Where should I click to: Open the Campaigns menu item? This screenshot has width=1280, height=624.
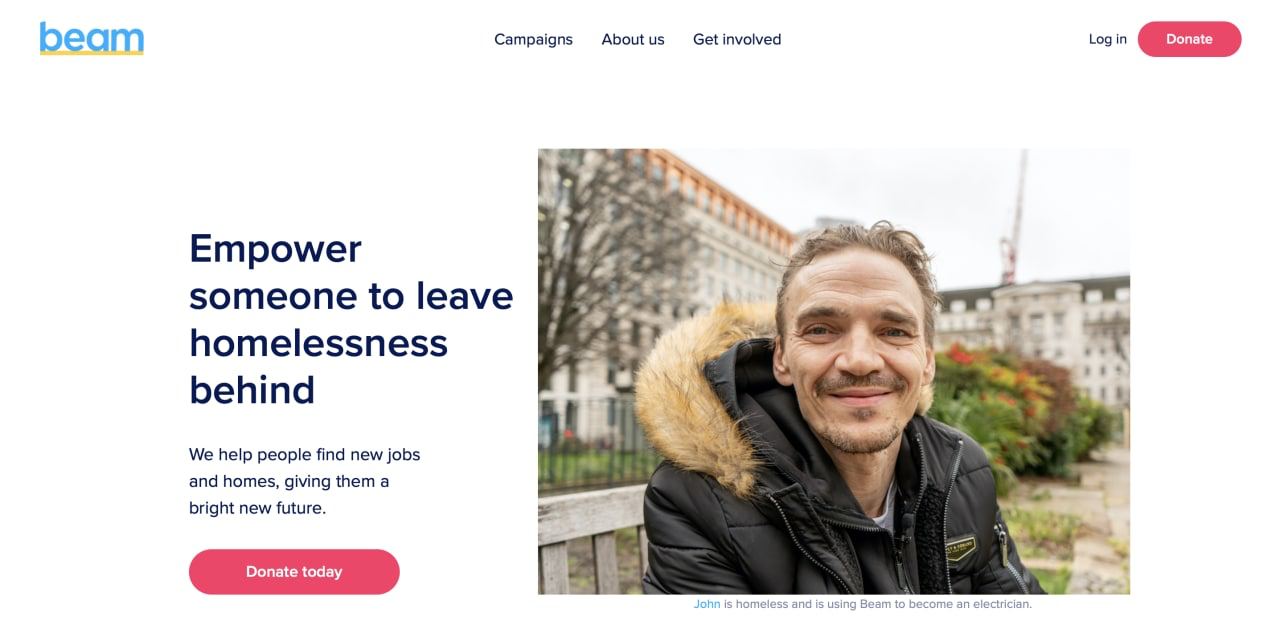point(533,39)
